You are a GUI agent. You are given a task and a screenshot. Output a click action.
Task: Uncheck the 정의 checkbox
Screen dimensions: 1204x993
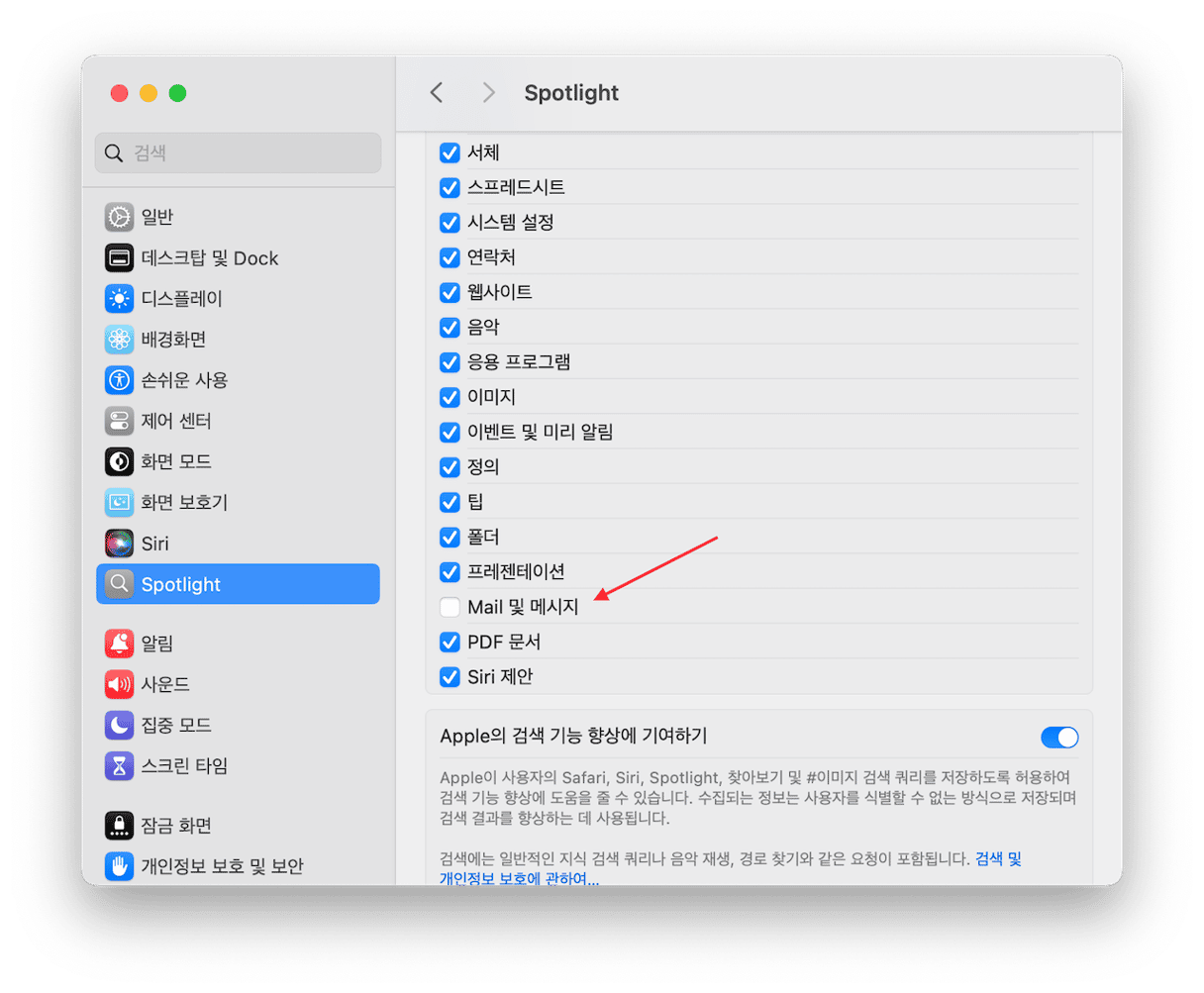point(450,467)
